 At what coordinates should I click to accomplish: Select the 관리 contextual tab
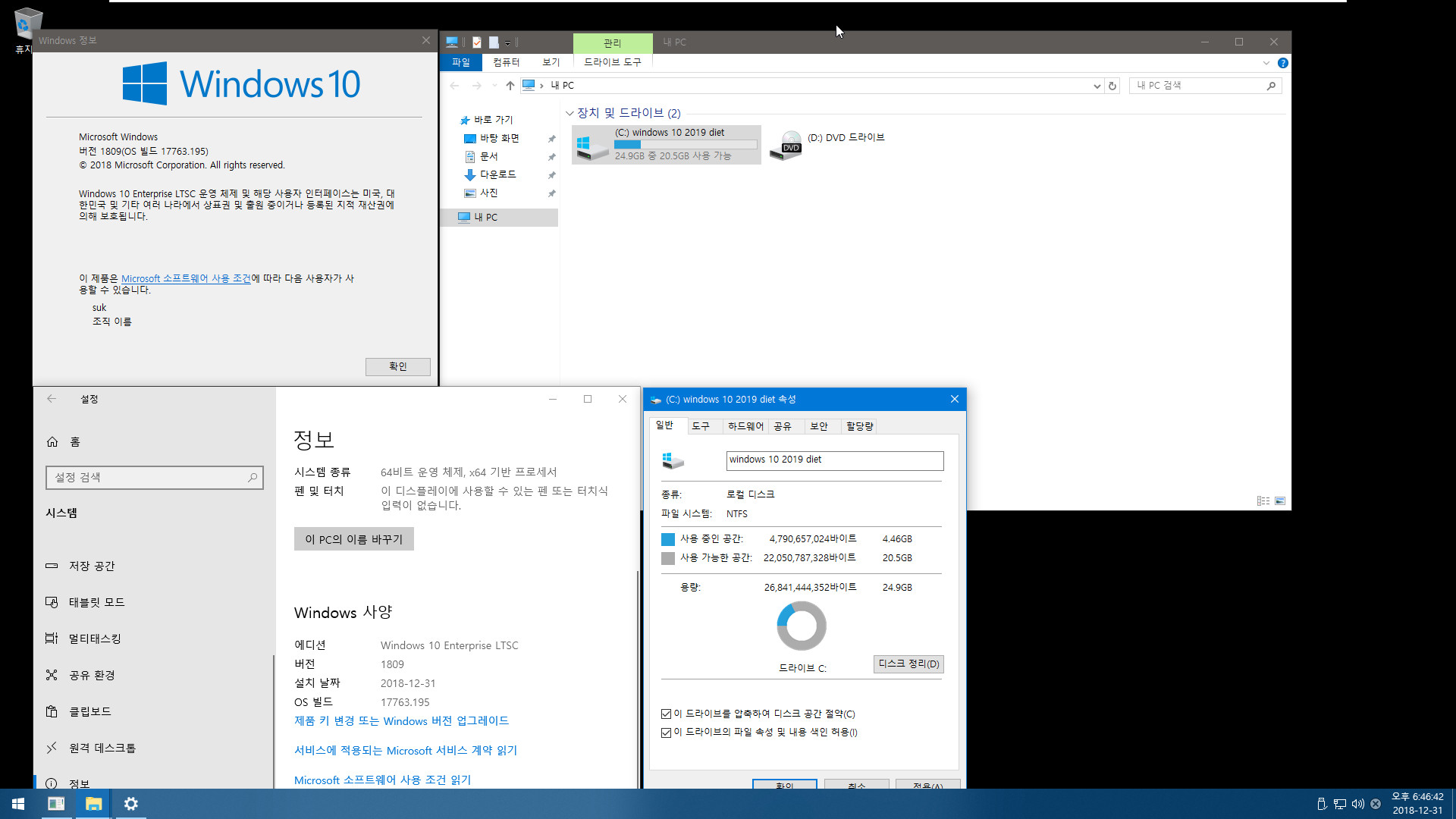coord(613,43)
